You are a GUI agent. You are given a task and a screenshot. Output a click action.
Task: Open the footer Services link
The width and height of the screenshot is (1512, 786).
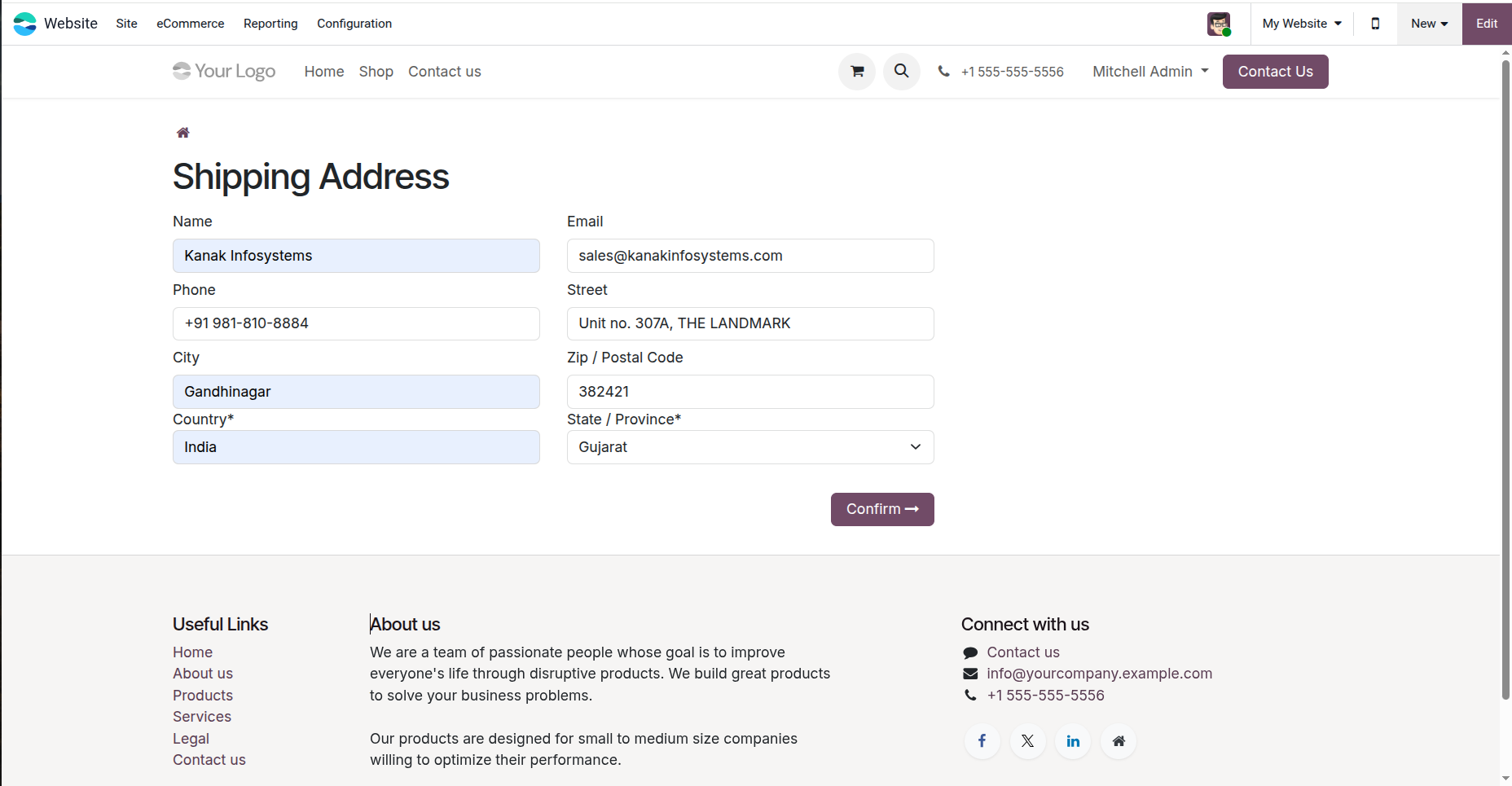202,717
